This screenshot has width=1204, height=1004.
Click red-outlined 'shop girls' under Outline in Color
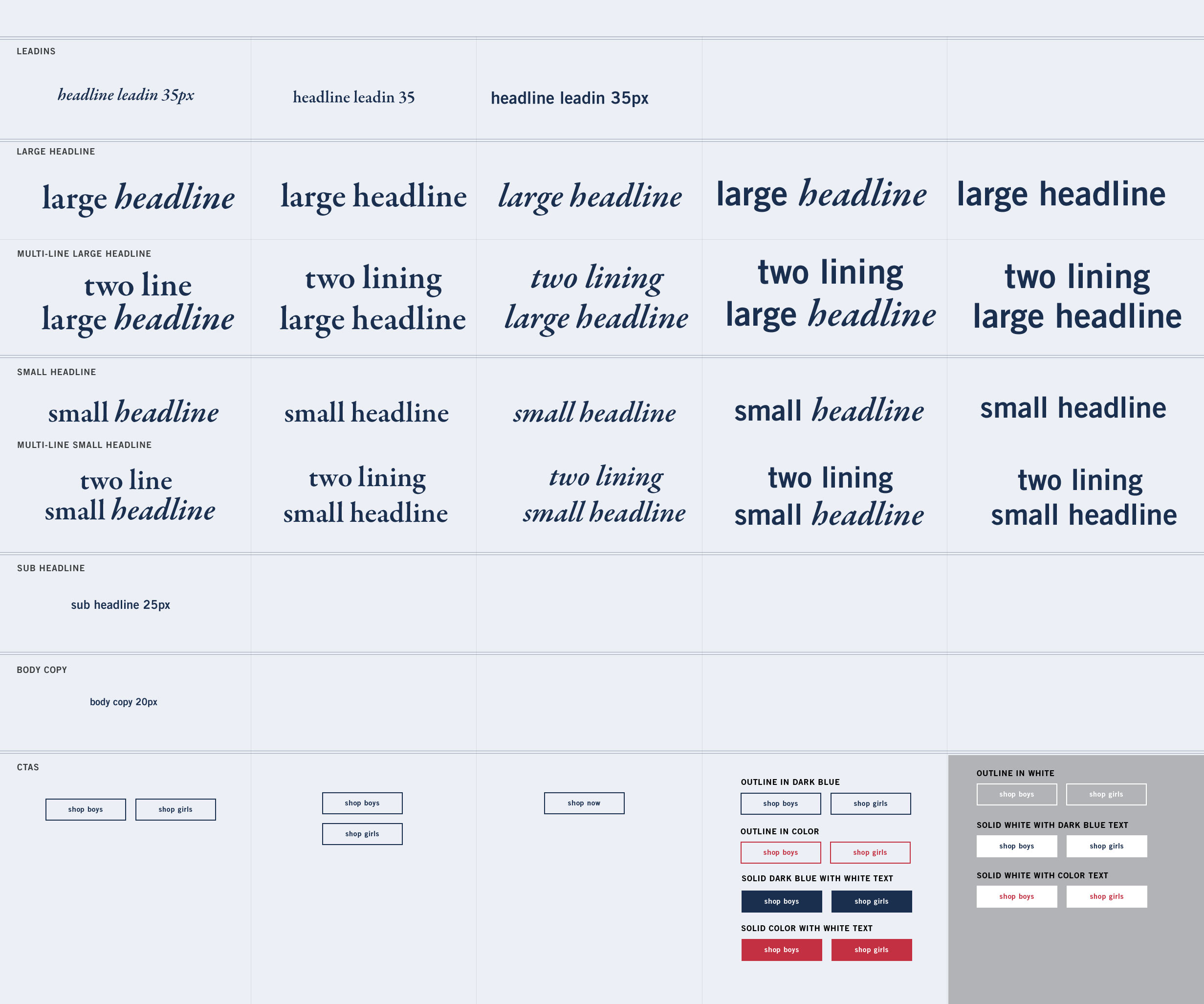point(870,852)
